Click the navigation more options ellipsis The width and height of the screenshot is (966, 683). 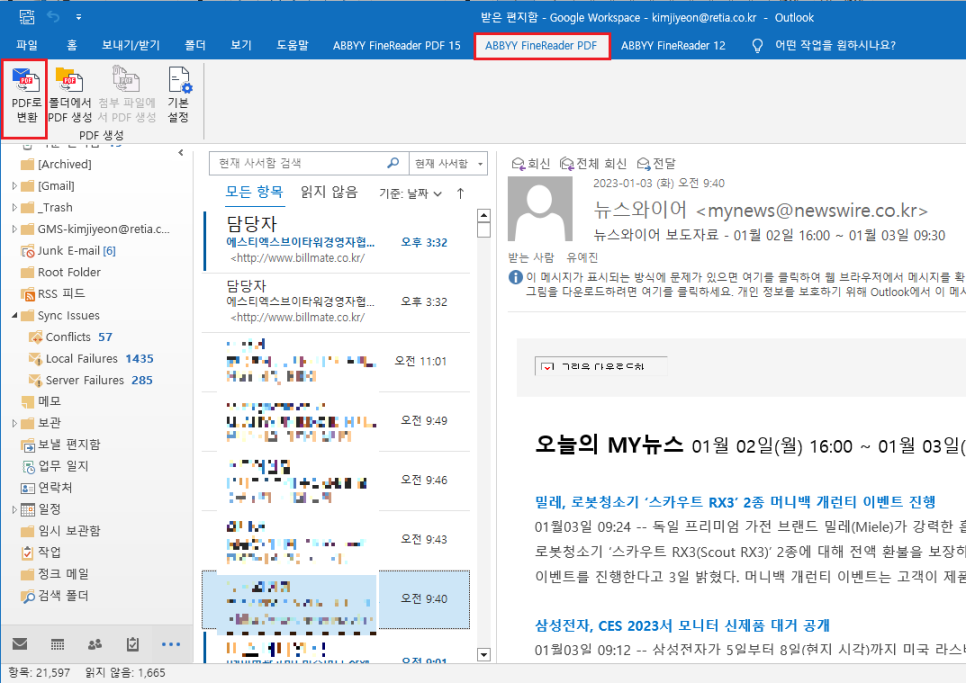pyautogui.click(x=171, y=644)
